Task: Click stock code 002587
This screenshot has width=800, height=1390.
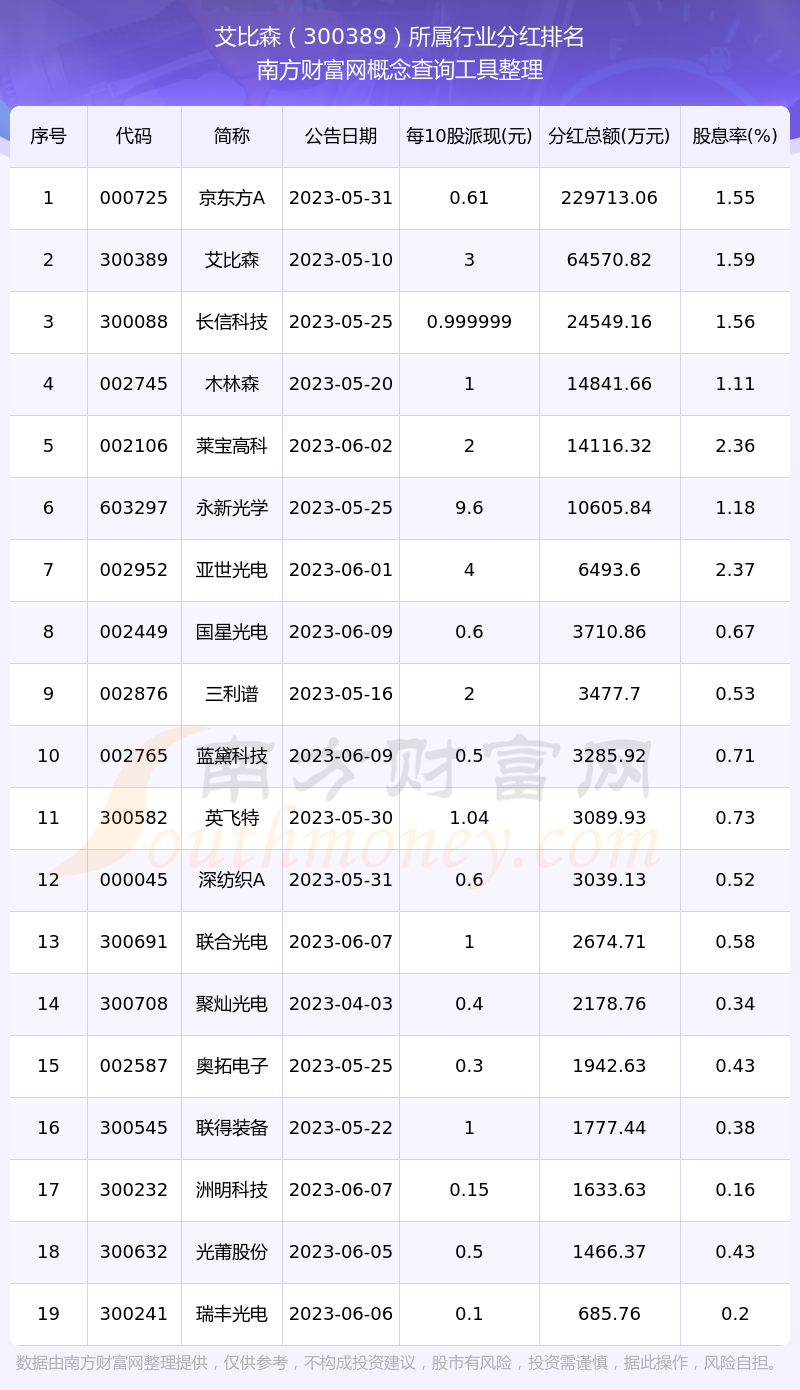Action: pyautogui.click(x=134, y=1066)
